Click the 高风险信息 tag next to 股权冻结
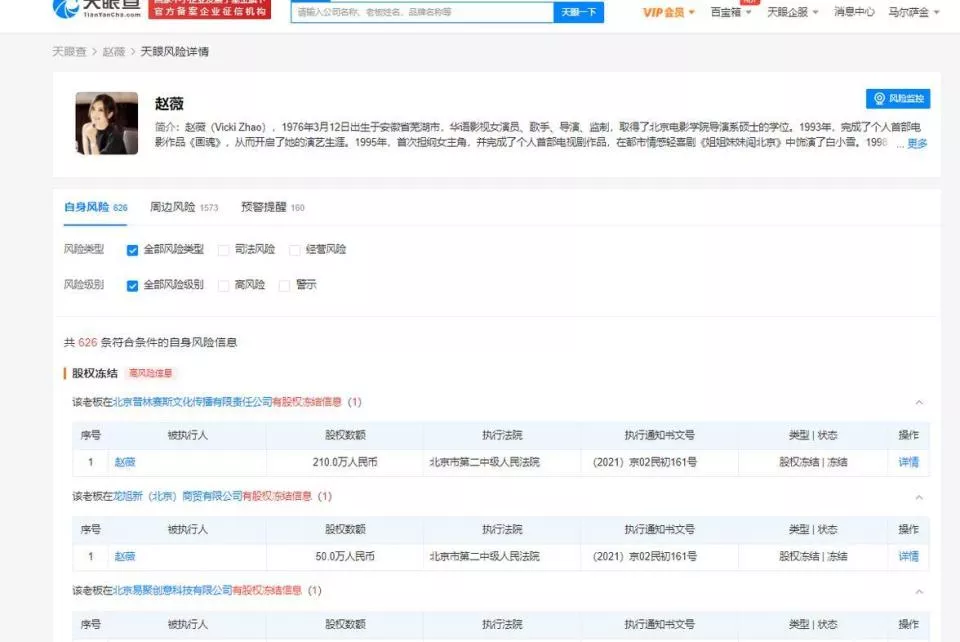The image size is (960, 642). pos(150,373)
